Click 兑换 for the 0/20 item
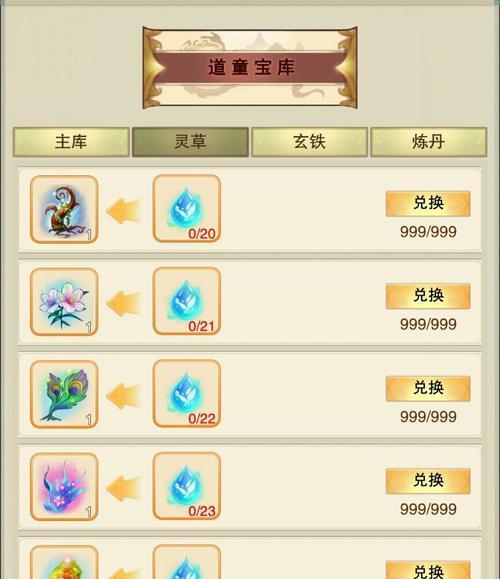The width and height of the screenshot is (500, 579). point(428,203)
